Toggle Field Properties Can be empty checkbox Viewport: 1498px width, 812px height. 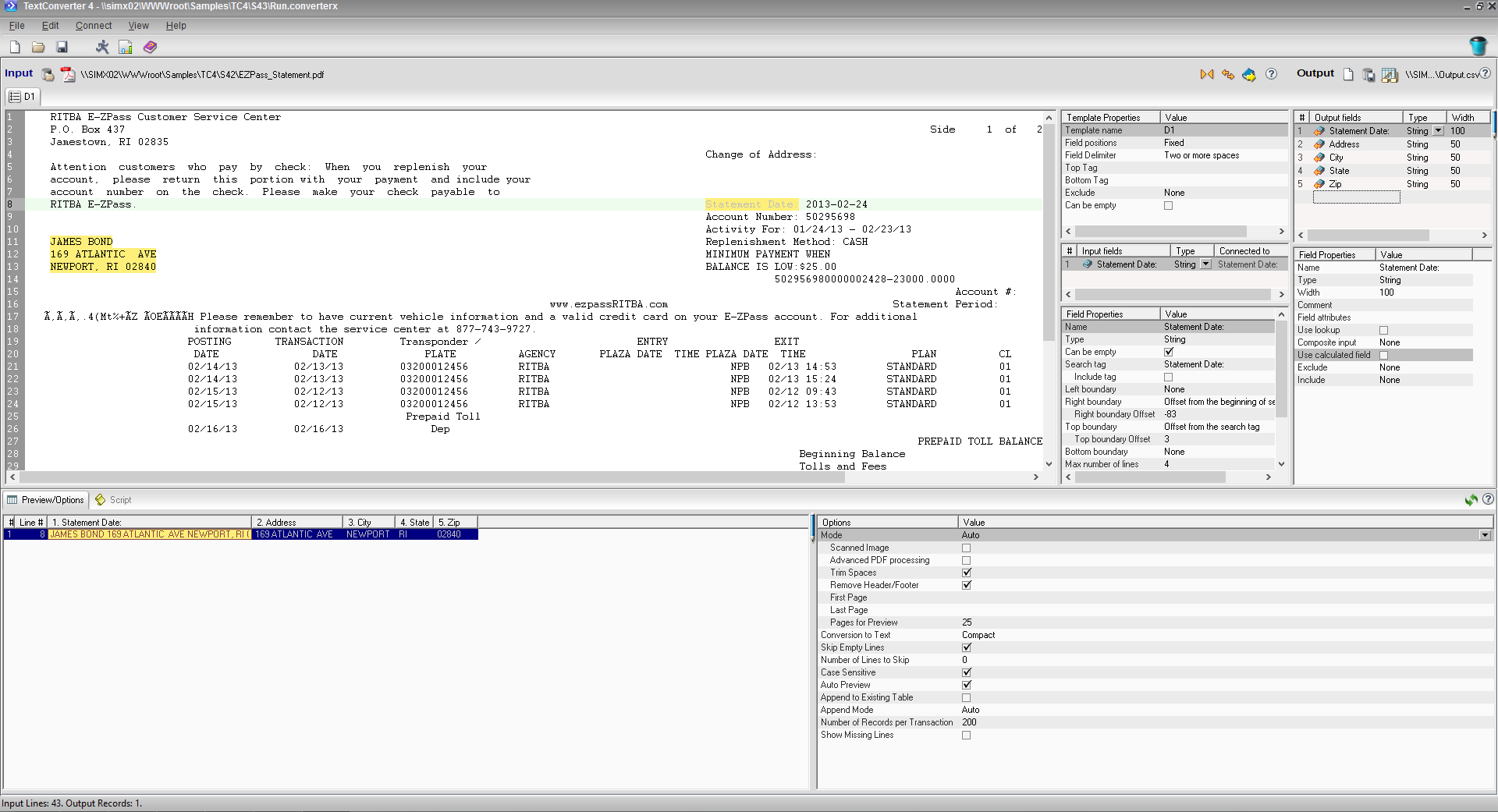point(1168,353)
